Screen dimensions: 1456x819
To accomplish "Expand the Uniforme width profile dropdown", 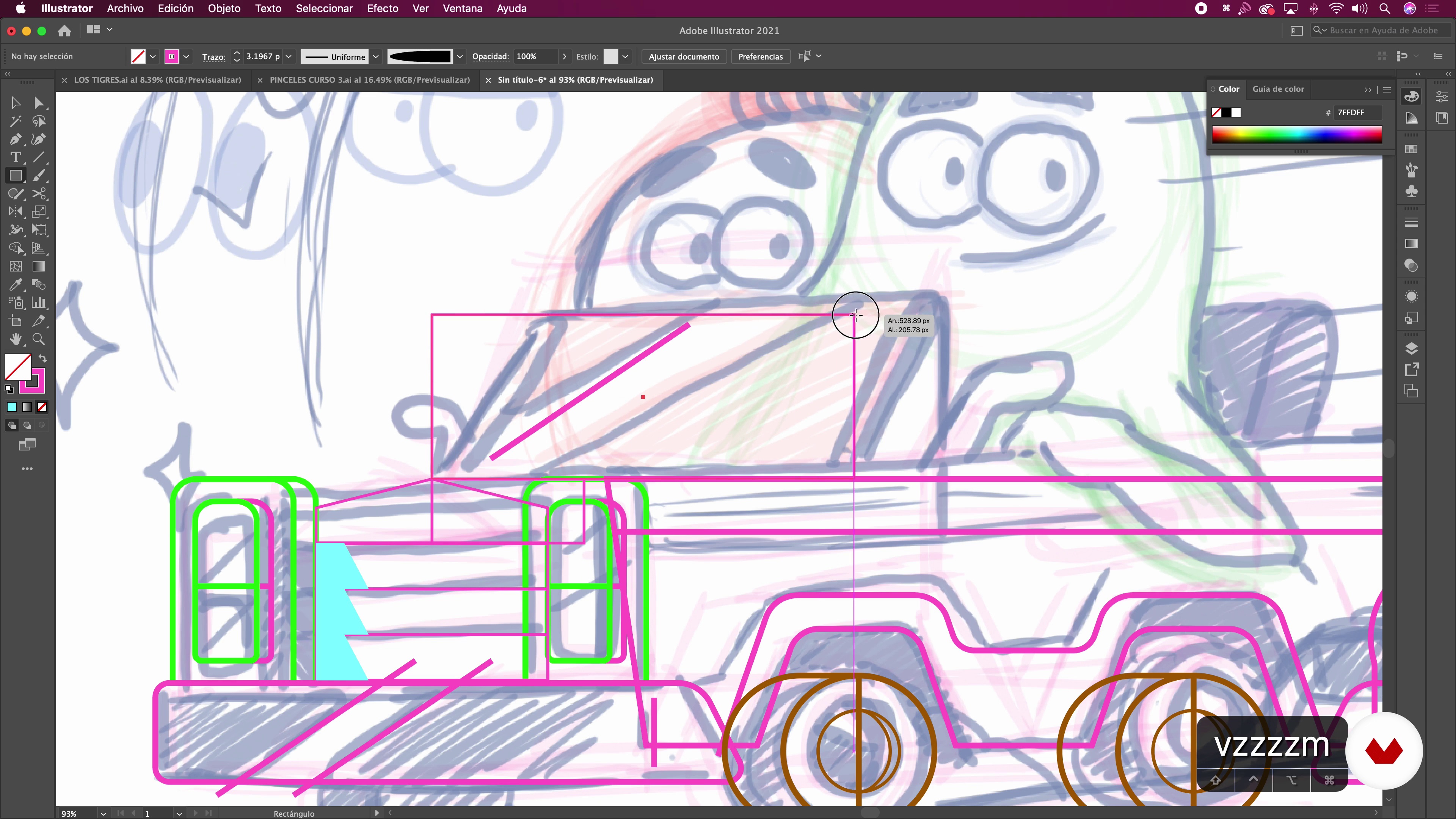I will (375, 56).
